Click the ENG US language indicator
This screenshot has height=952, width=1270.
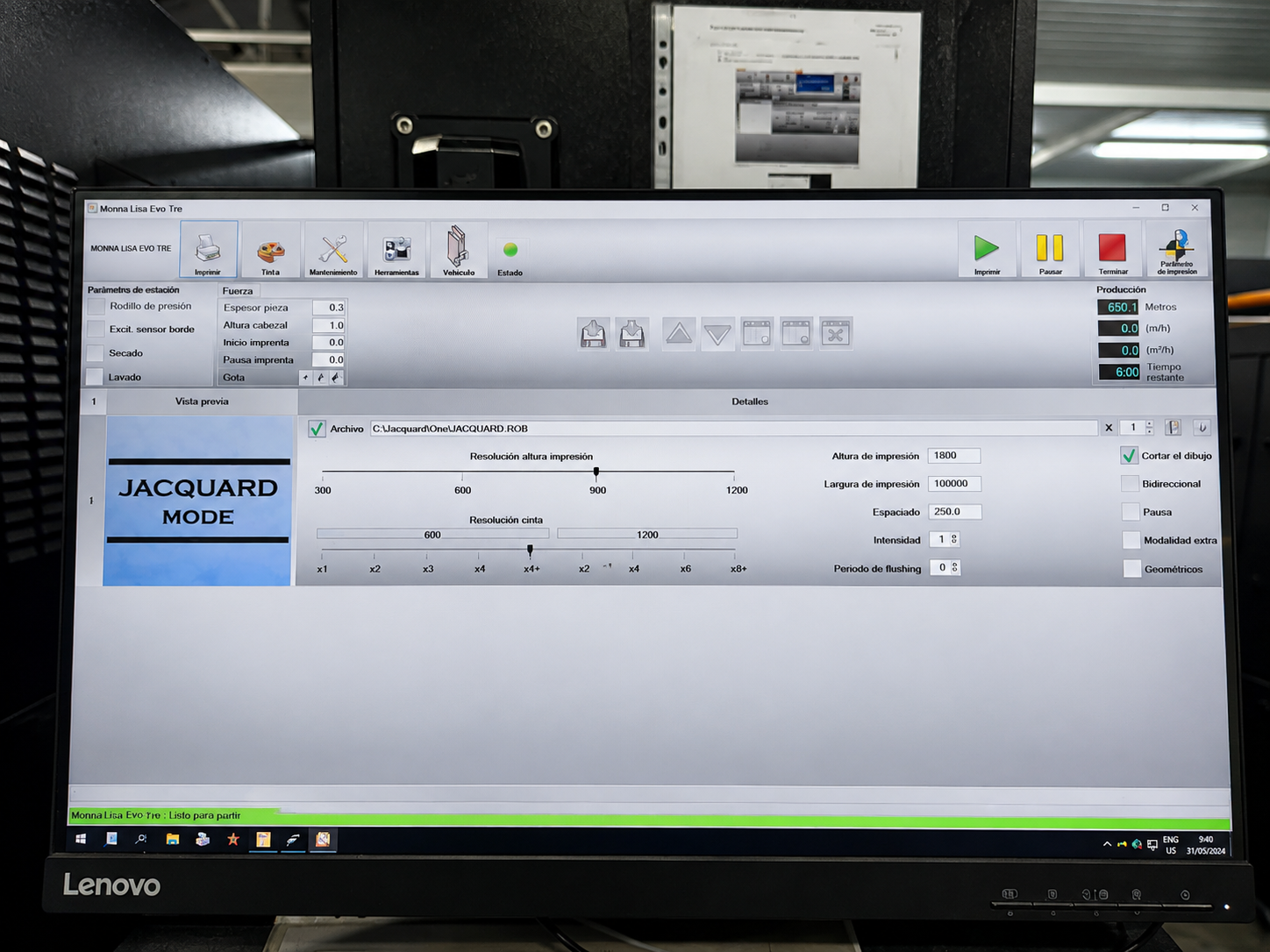pos(1171,845)
